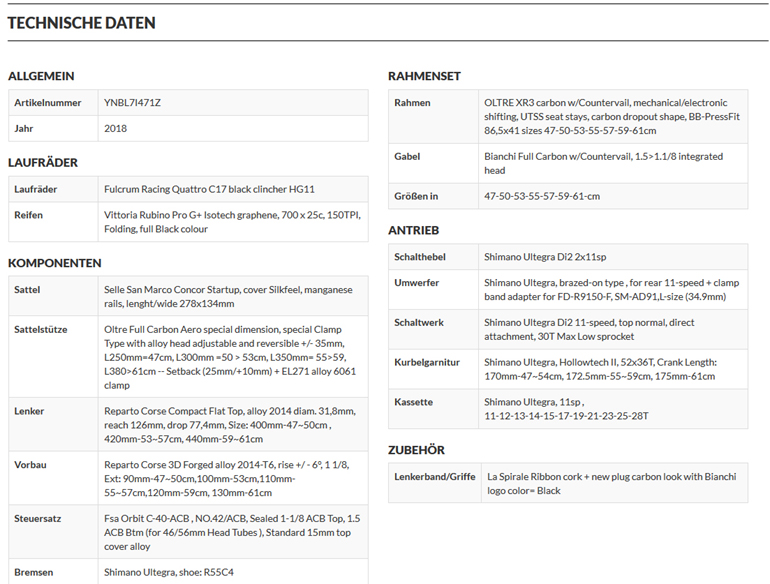Click the Selle San Marco saddle description
This screenshot has width=770, height=584.
(228, 296)
